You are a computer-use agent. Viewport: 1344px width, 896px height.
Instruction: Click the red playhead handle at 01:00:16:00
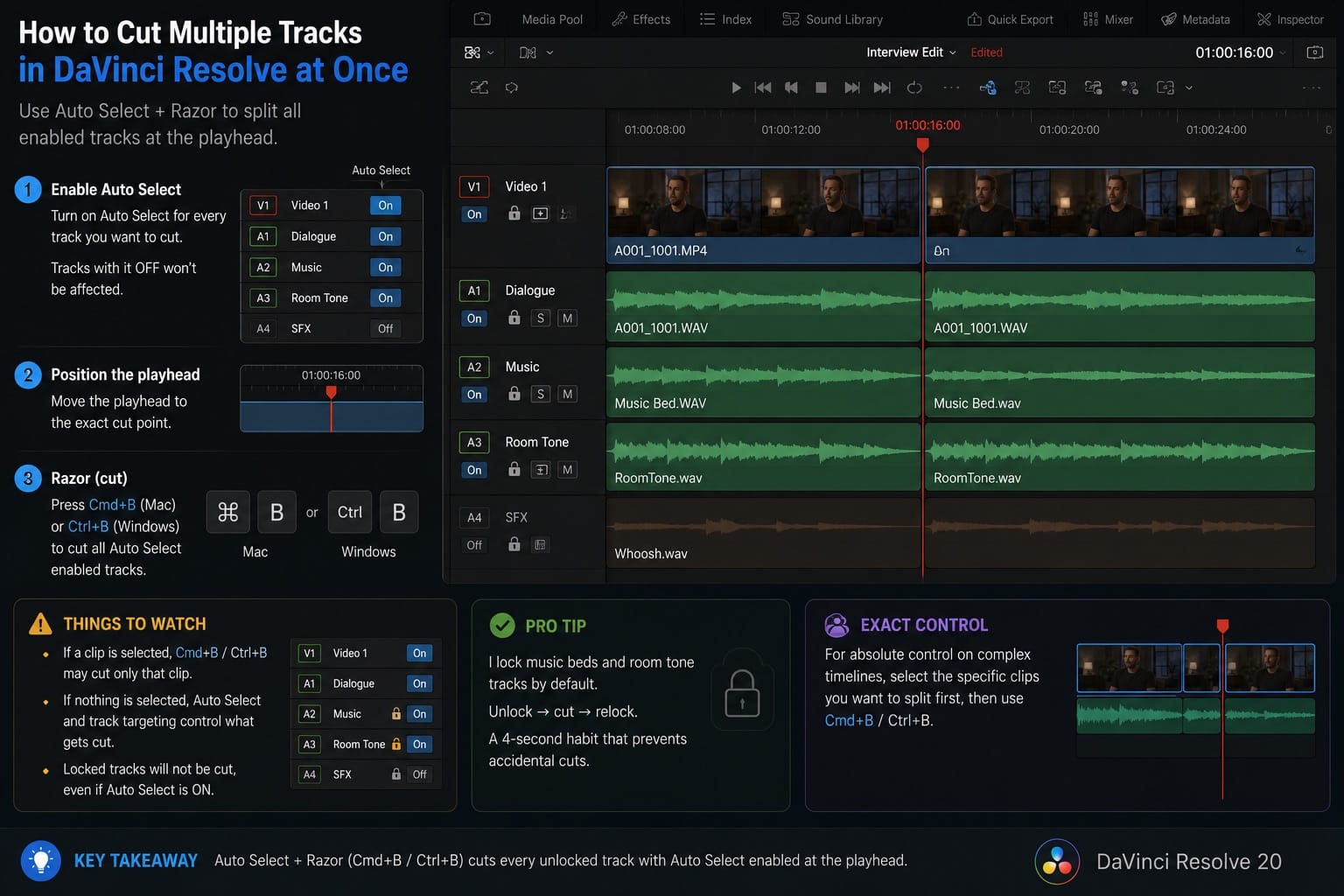[x=922, y=144]
